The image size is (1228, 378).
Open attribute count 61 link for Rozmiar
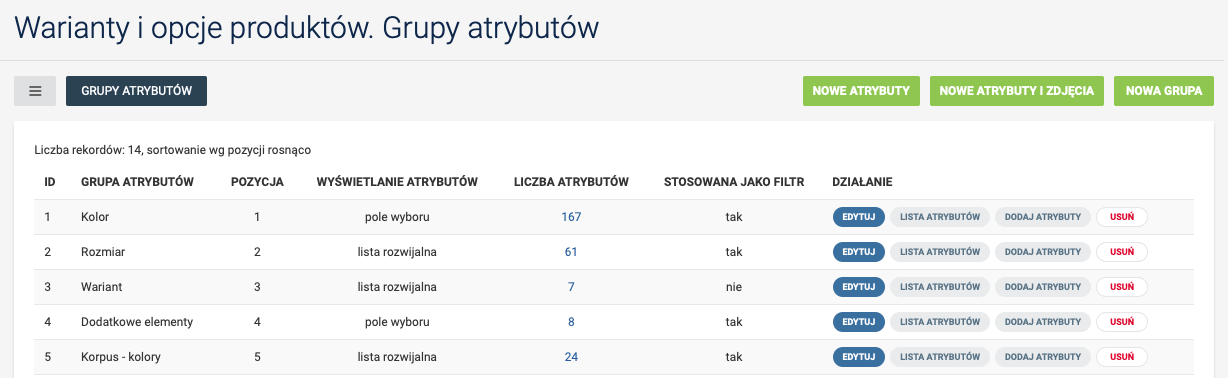571,252
